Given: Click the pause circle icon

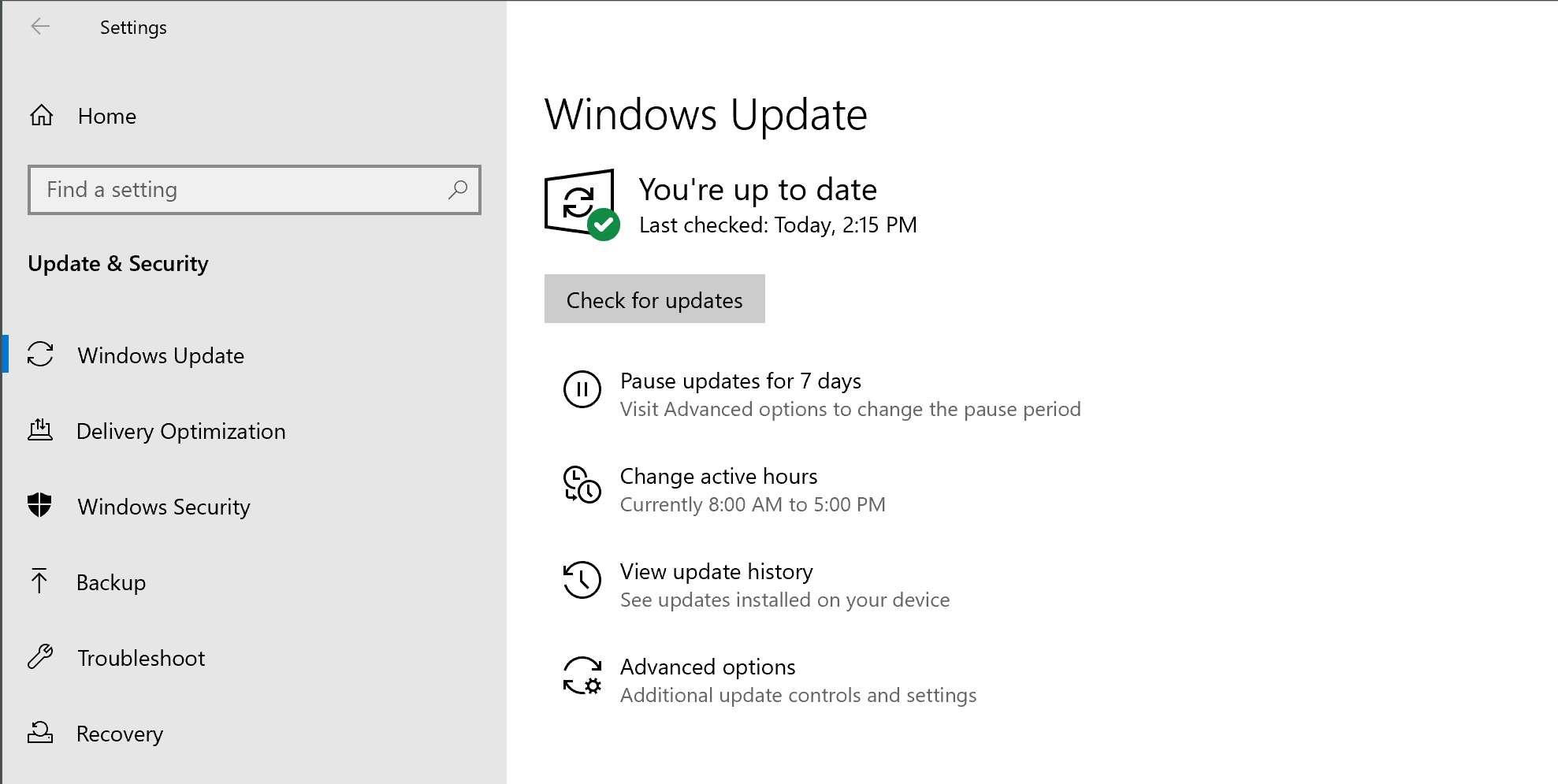Looking at the screenshot, I should (x=582, y=389).
